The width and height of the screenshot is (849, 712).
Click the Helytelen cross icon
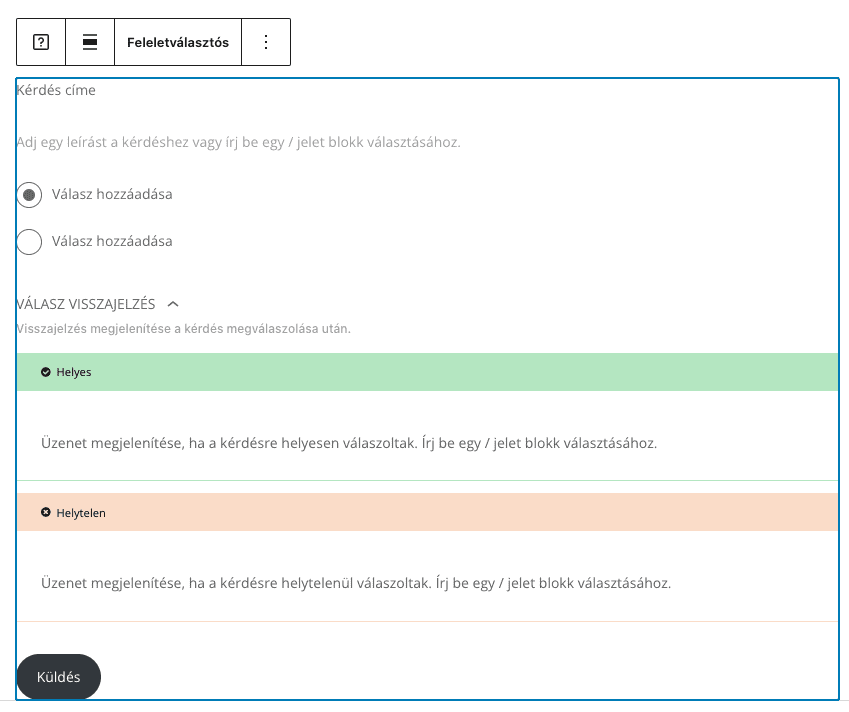(x=46, y=512)
